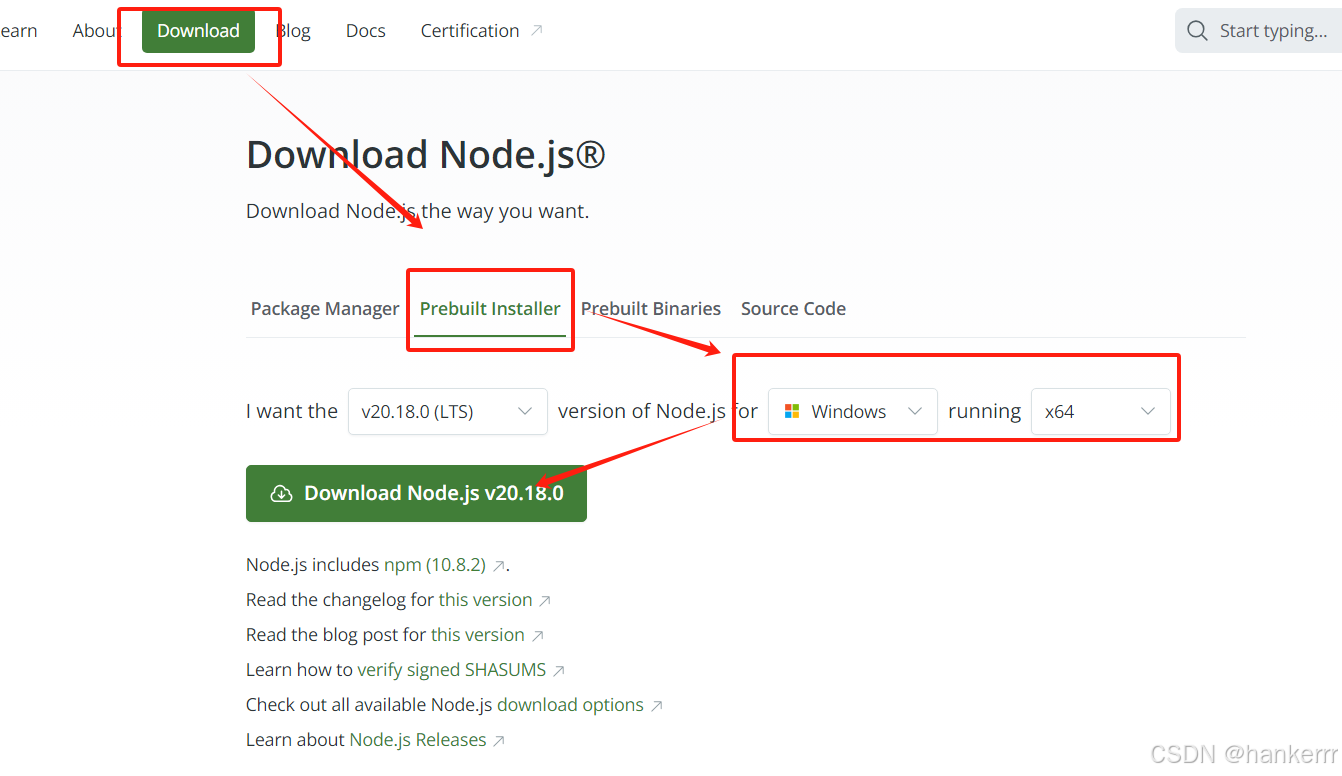Open the x64 architecture dropdown
The image size is (1342, 776).
1101,411
